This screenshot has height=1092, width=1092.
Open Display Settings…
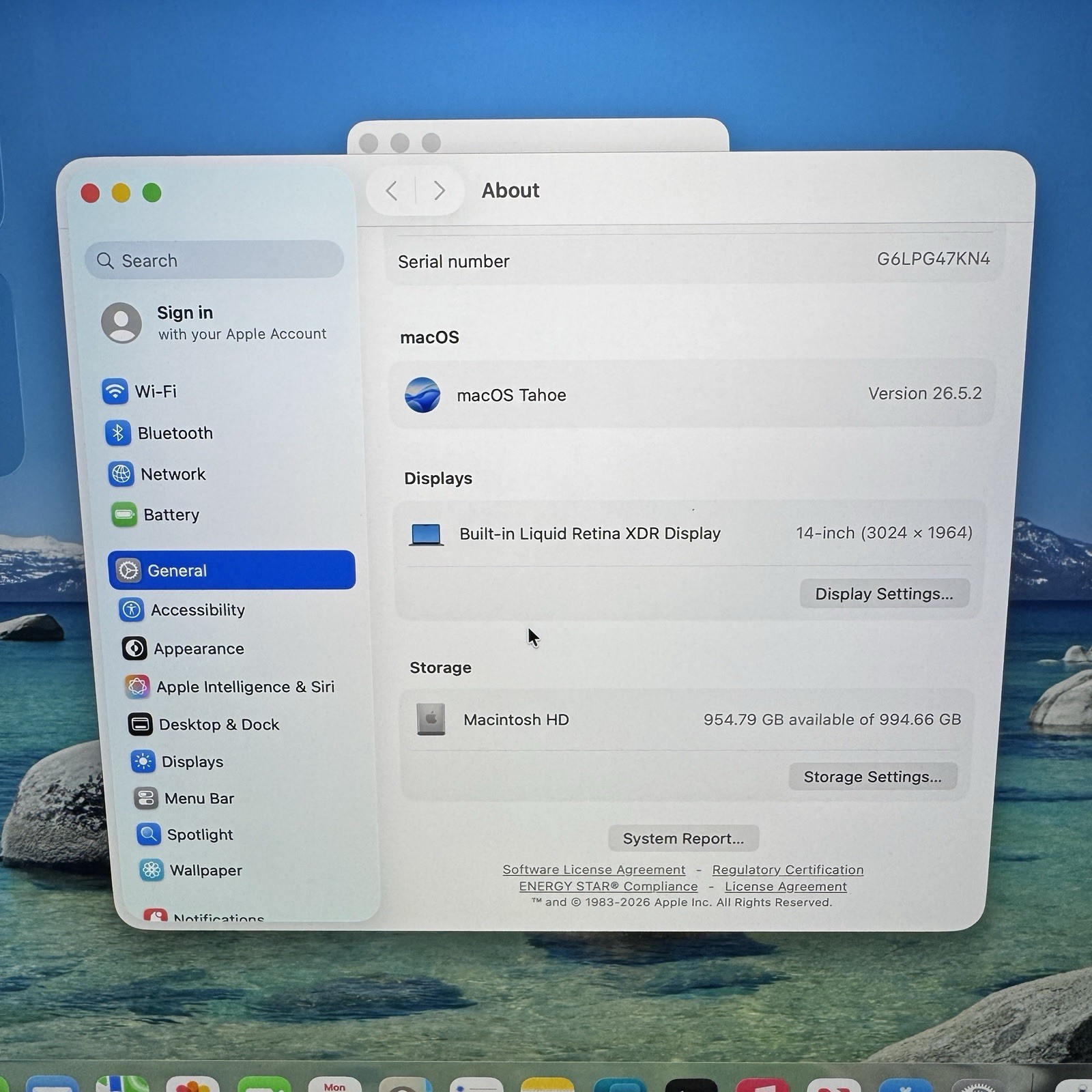point(885,594)
